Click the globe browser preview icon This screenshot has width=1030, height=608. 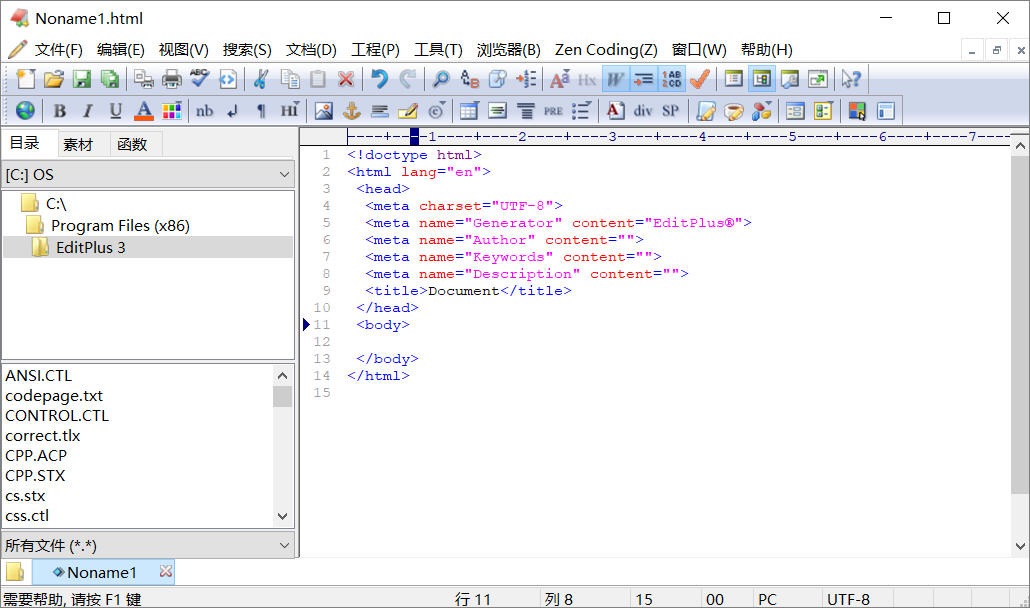pyautogui.click(x=25, y=110)
